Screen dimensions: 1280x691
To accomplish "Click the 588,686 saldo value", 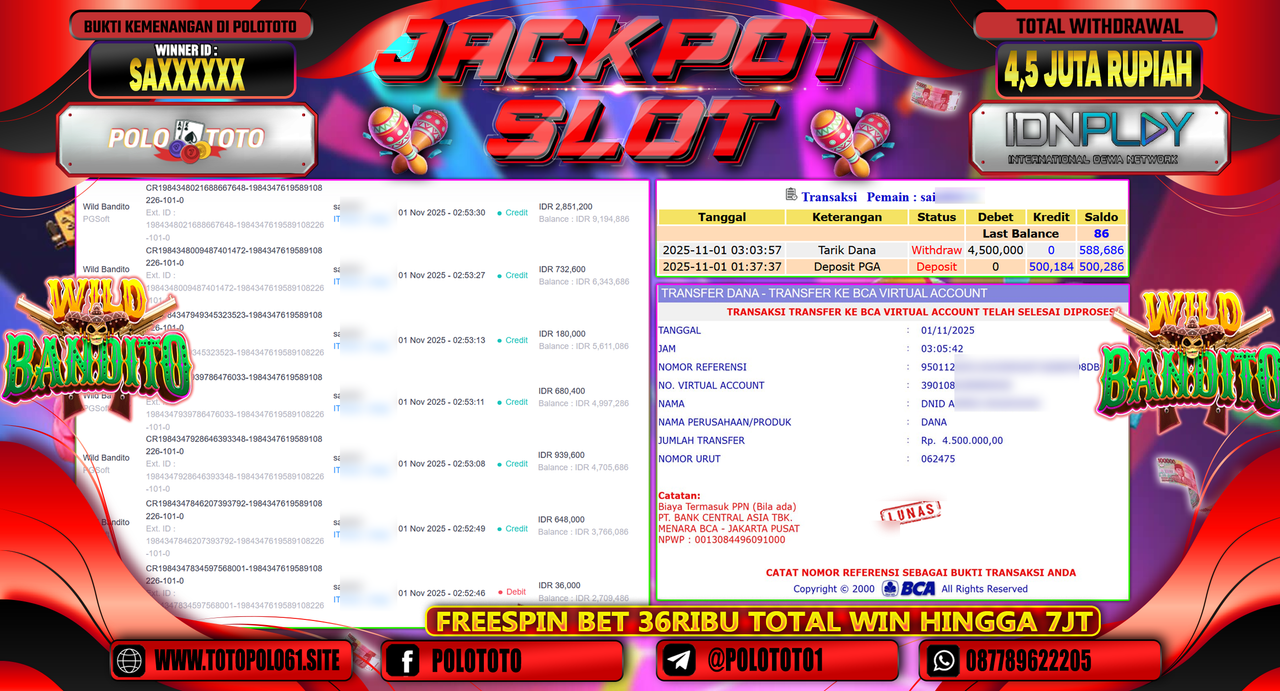I will [1101, 250].
